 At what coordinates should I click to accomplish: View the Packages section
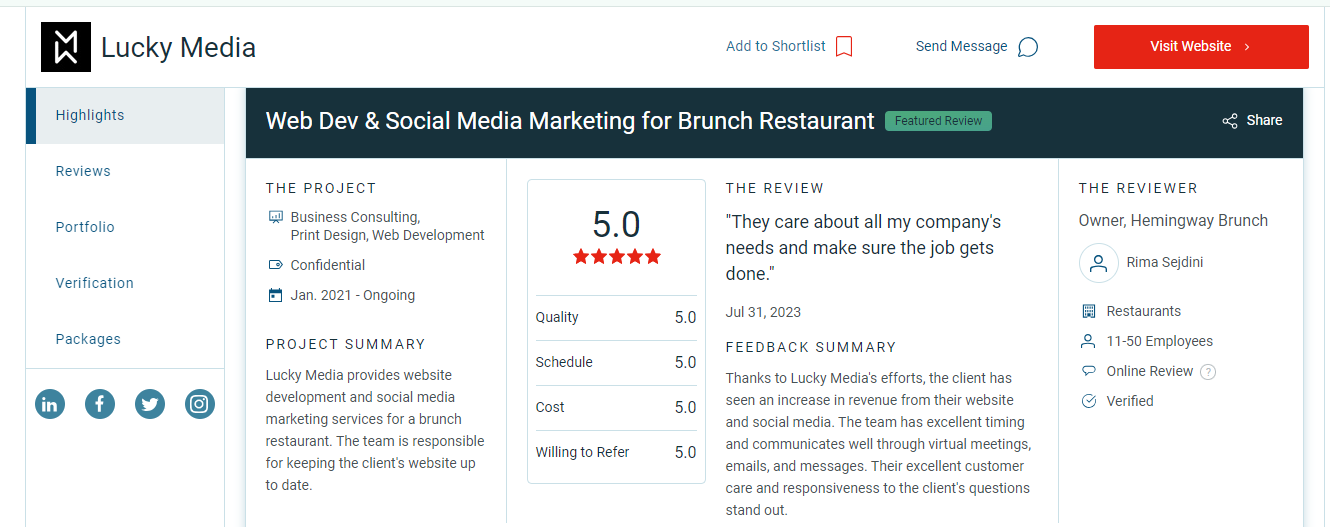click(x=125, y=339)
